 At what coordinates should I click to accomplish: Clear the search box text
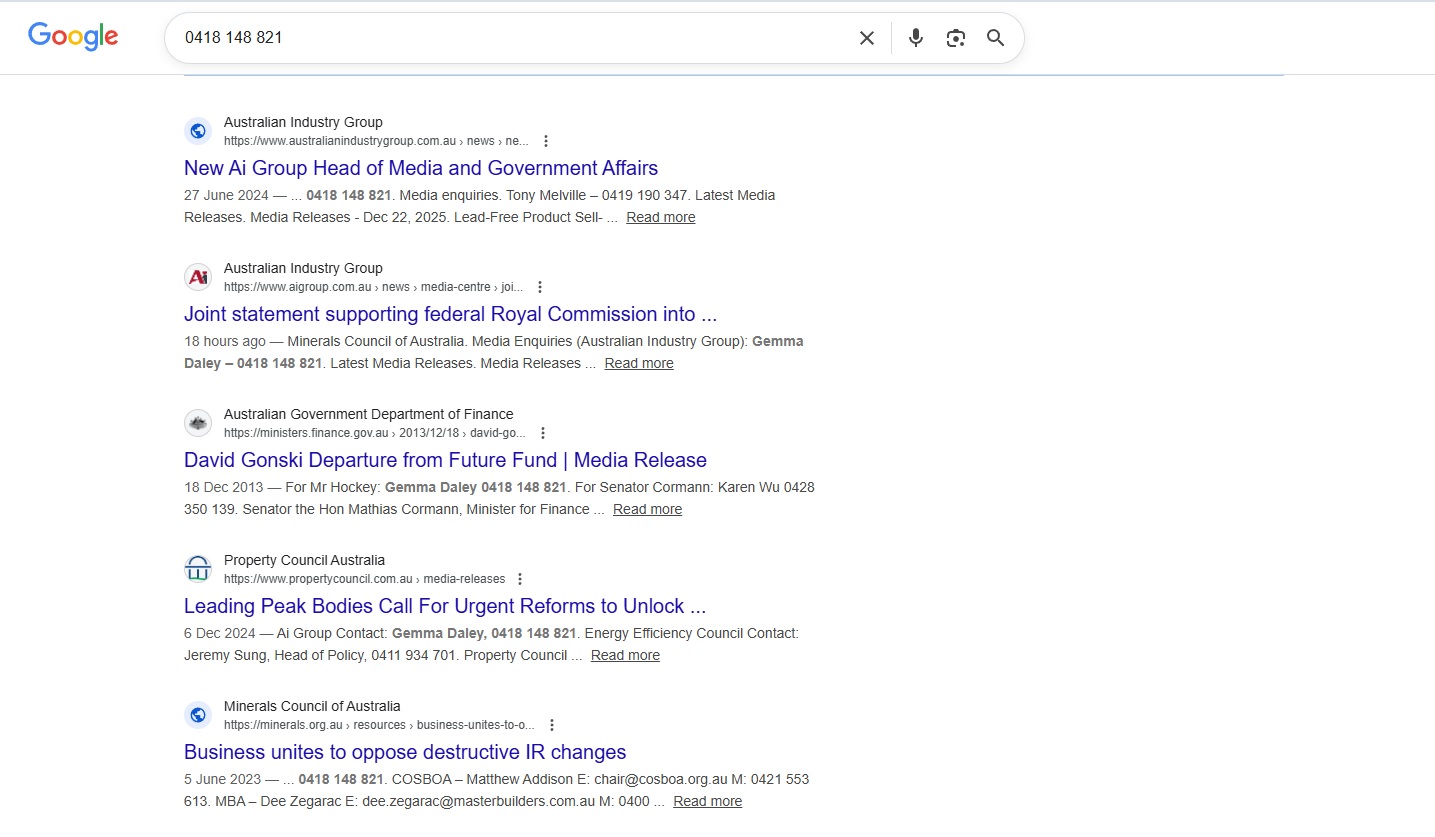pyautogui.click(x=866, y=38)
